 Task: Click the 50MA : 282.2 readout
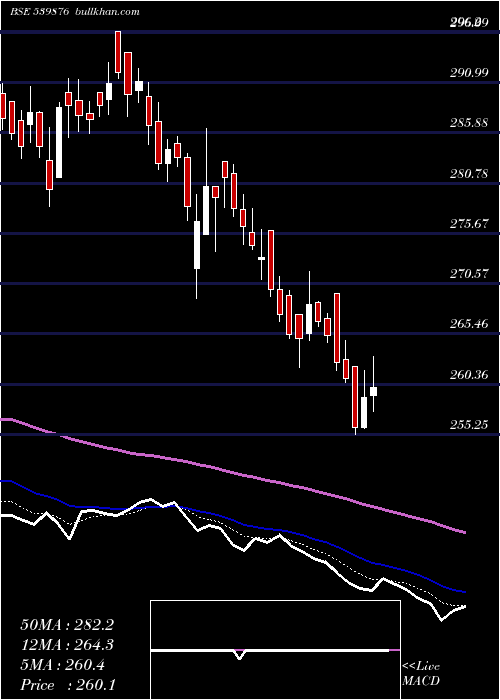pos(67,625)
